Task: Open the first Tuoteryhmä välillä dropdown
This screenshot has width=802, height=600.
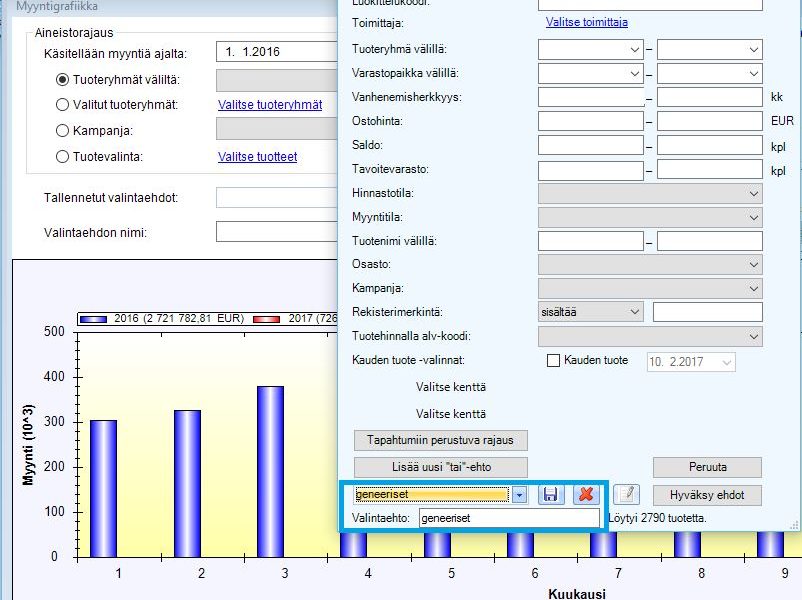Action: pyautogui.click(x=634, y=50)
